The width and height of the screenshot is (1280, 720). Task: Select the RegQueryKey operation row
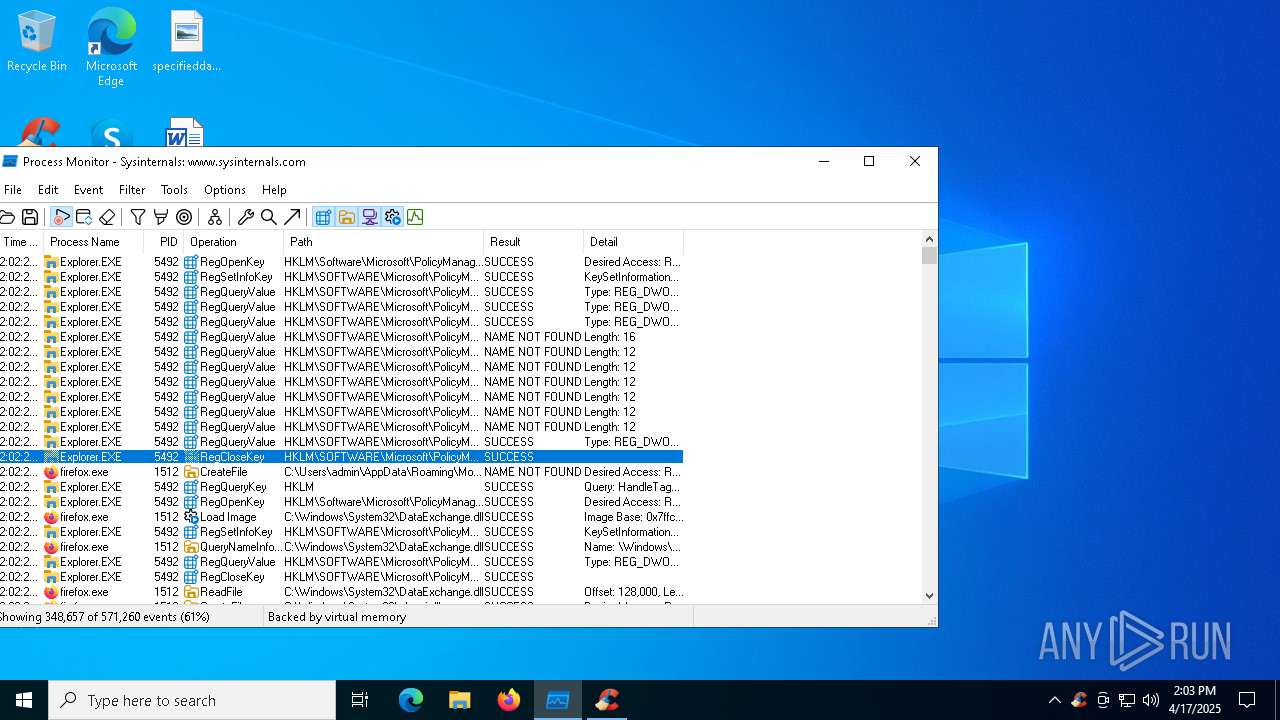click(x=341, y=487)
